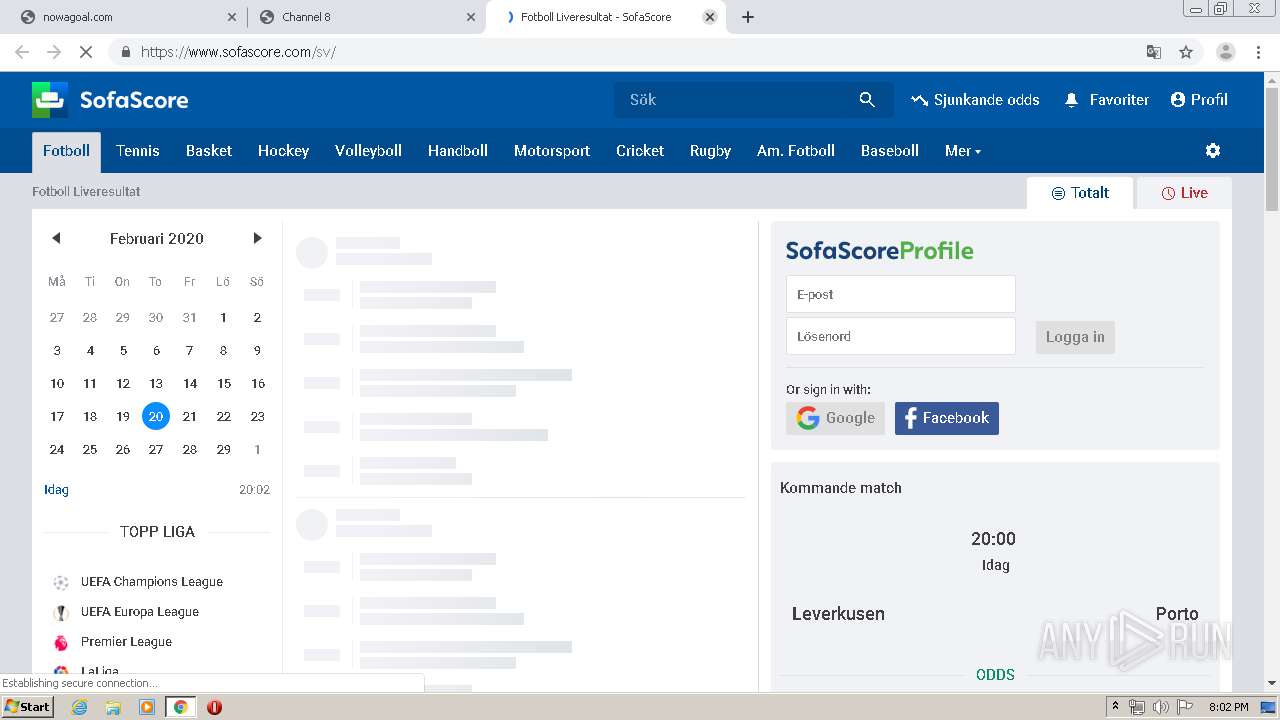Viewport: 1280px width, 720px height.
Task: Sign in with Google
Action: (x=835, y=418)
